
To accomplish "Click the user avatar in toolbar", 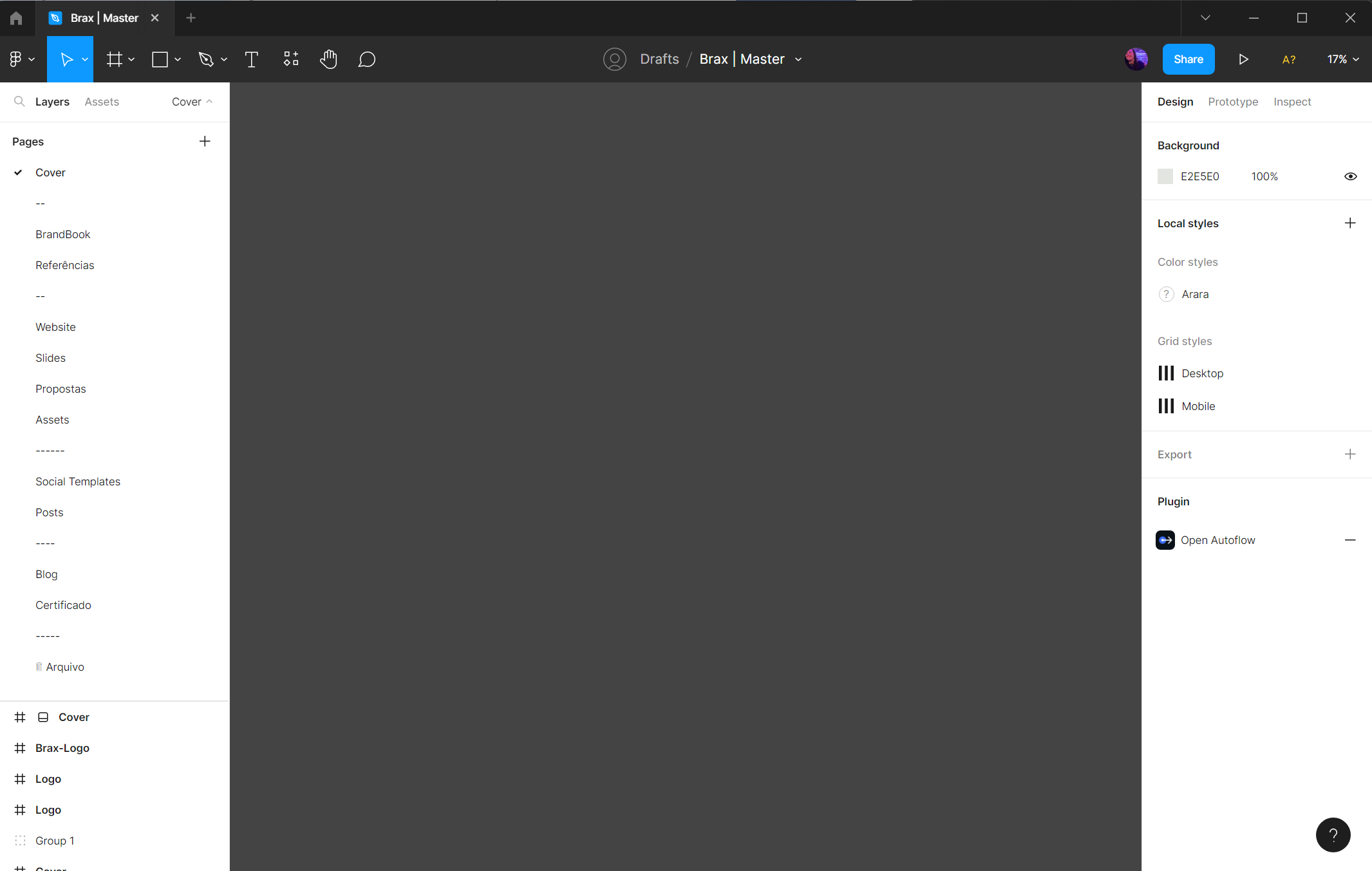I will click(x=1136, y=59).
